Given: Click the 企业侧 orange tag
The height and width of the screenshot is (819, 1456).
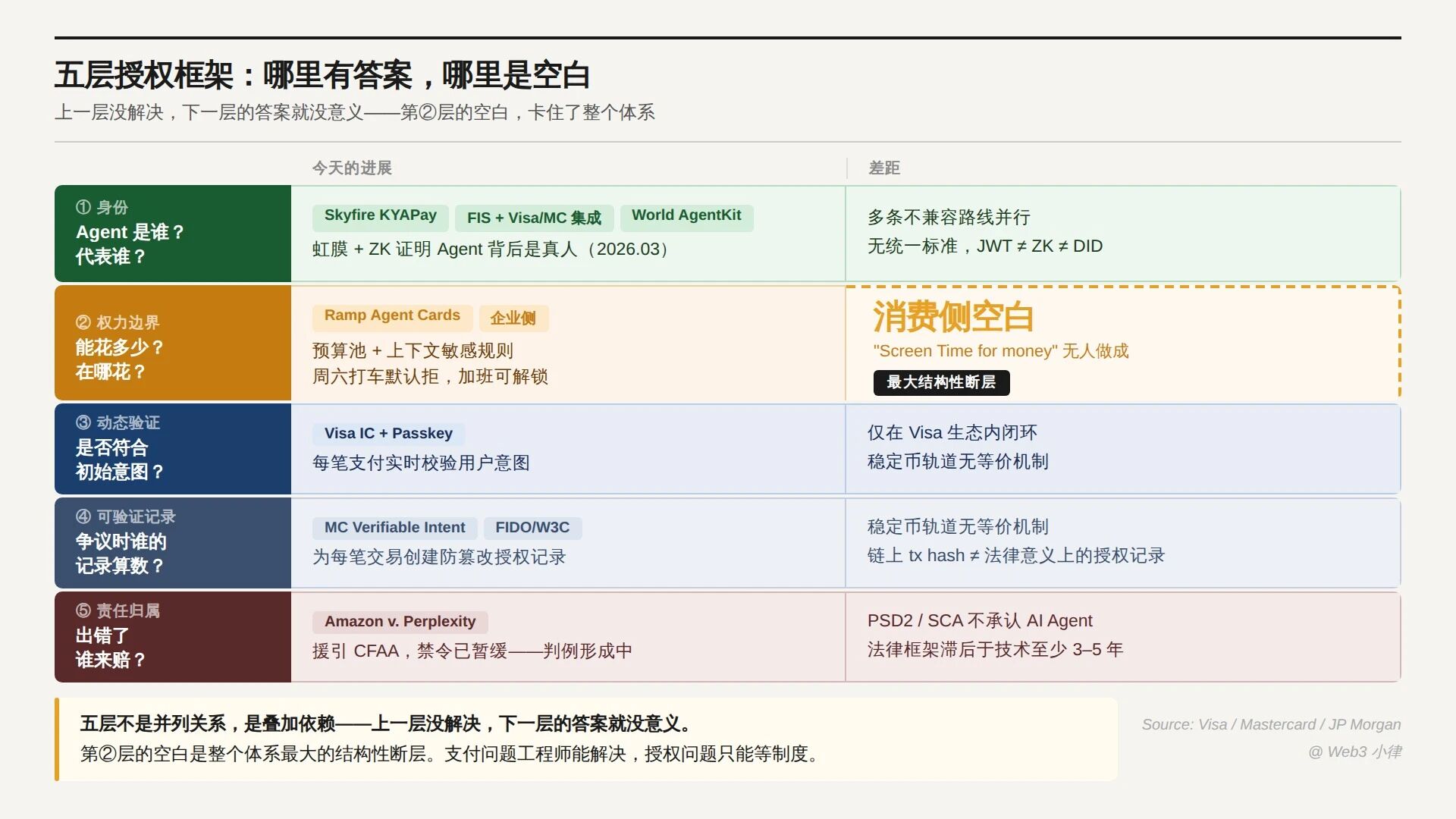Looking at the screenshot, I should point(513,318).
